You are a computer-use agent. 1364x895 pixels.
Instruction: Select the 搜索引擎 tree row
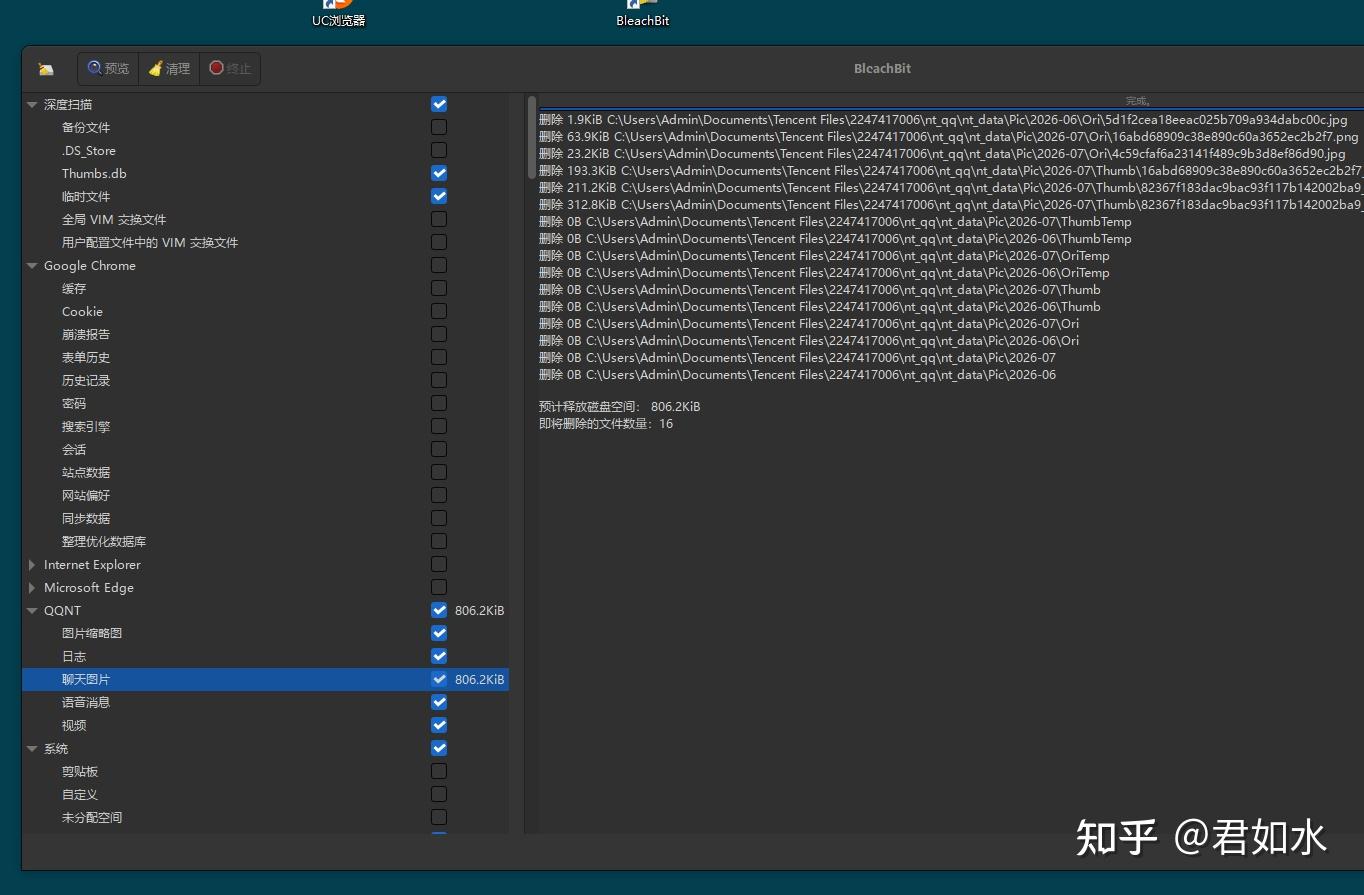265,427
